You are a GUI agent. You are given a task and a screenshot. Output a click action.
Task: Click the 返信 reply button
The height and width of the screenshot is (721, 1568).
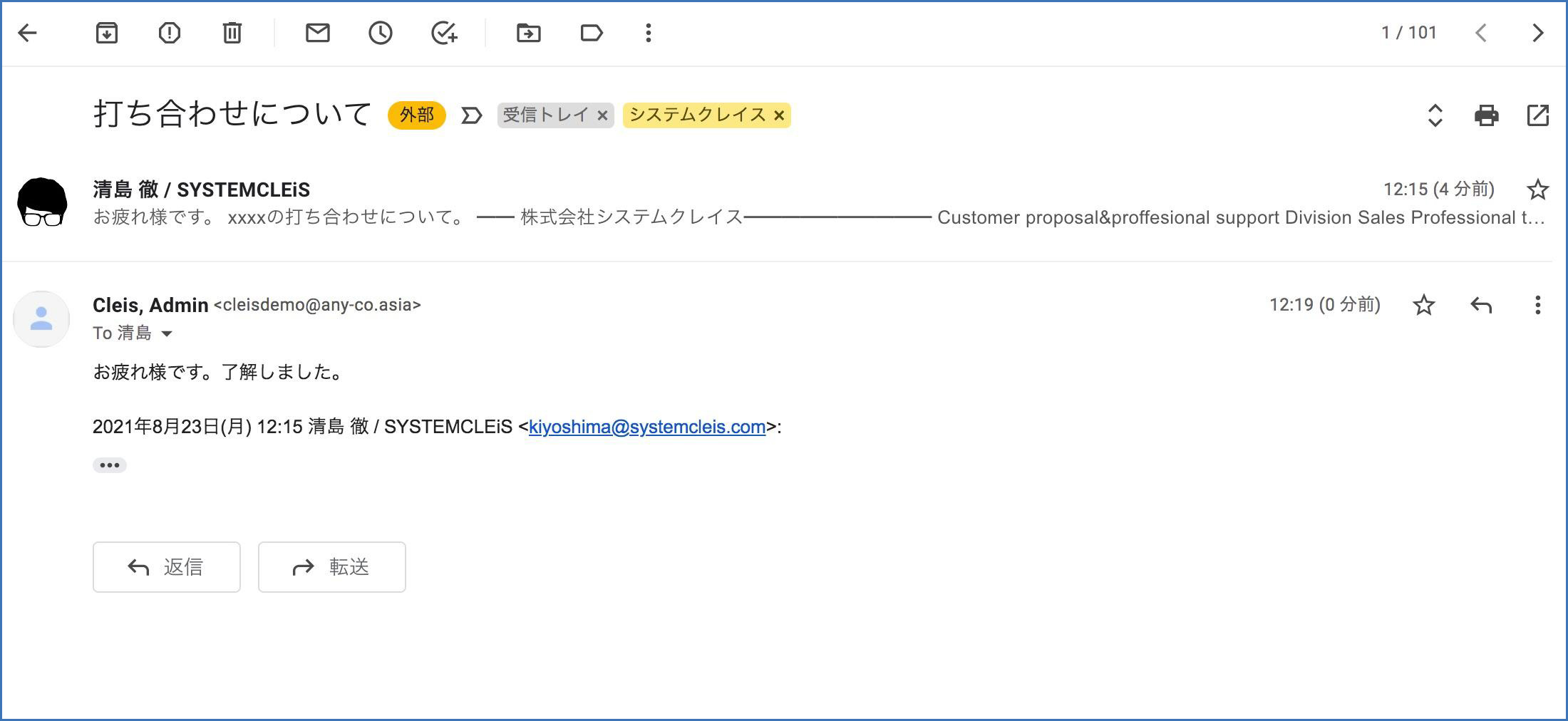click(167, 567)
